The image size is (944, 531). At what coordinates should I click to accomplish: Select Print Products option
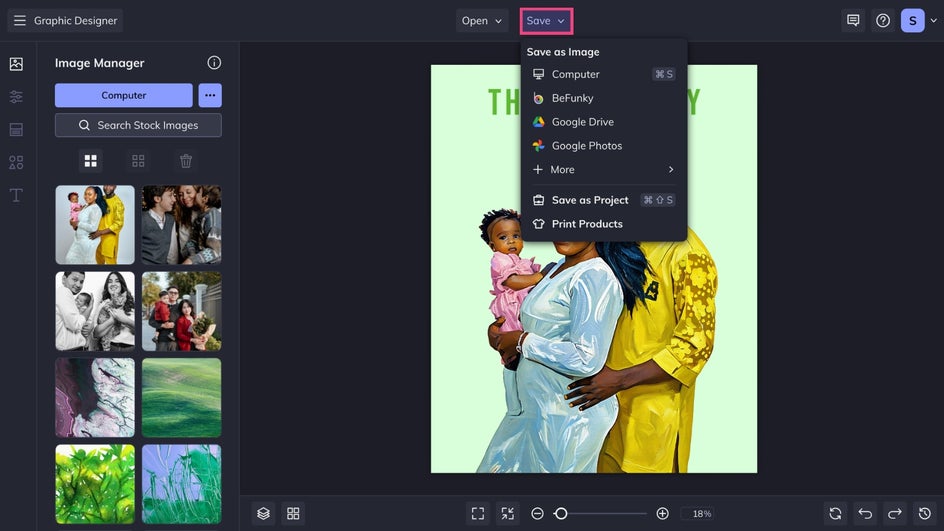click(x=603, y=224)
